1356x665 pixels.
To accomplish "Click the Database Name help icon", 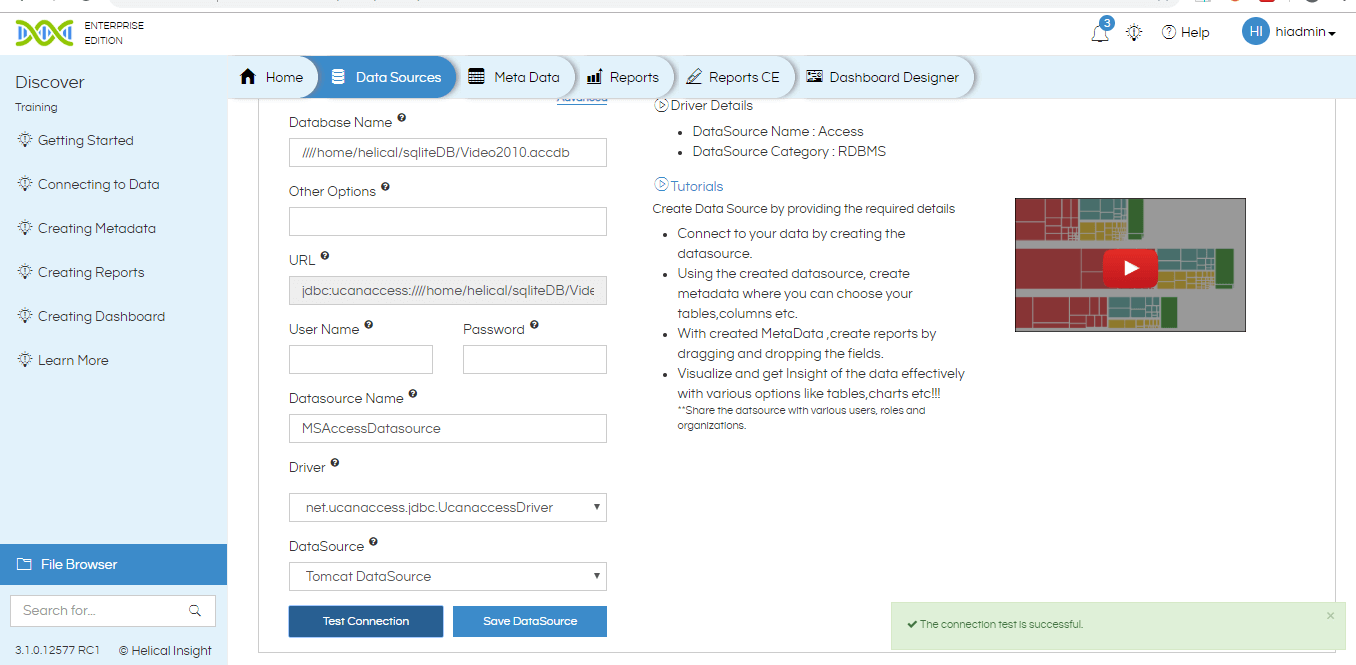I will 402,118.
